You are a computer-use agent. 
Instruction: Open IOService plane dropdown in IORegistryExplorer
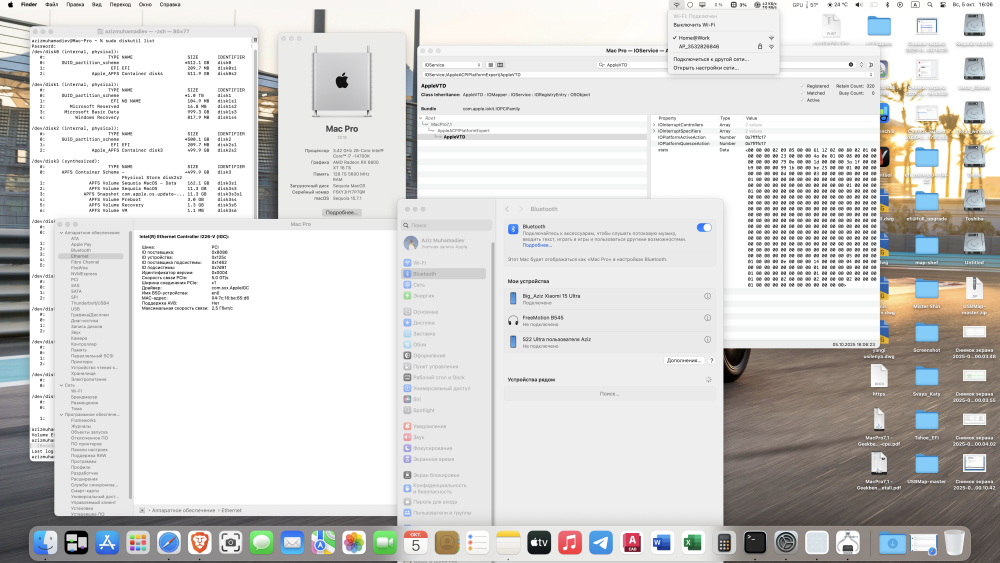(452, 65)
